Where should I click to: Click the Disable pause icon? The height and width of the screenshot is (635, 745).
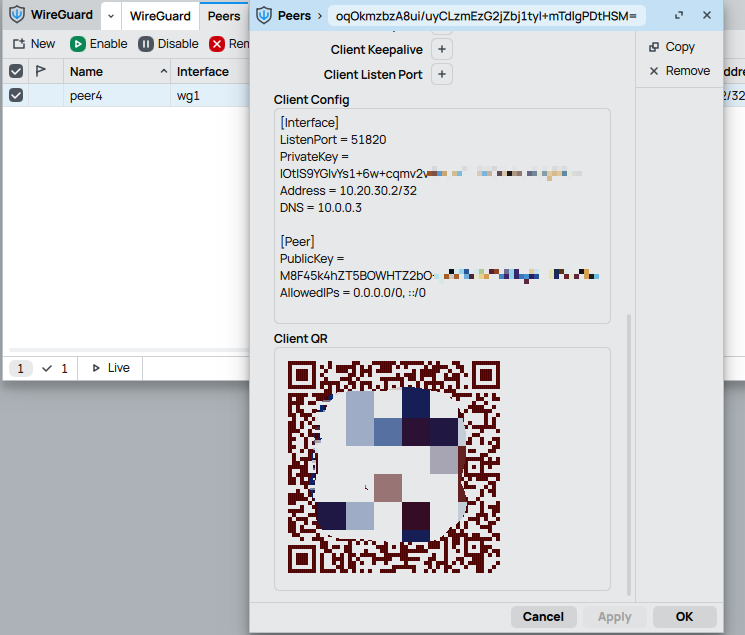click(x=146, y=44)
